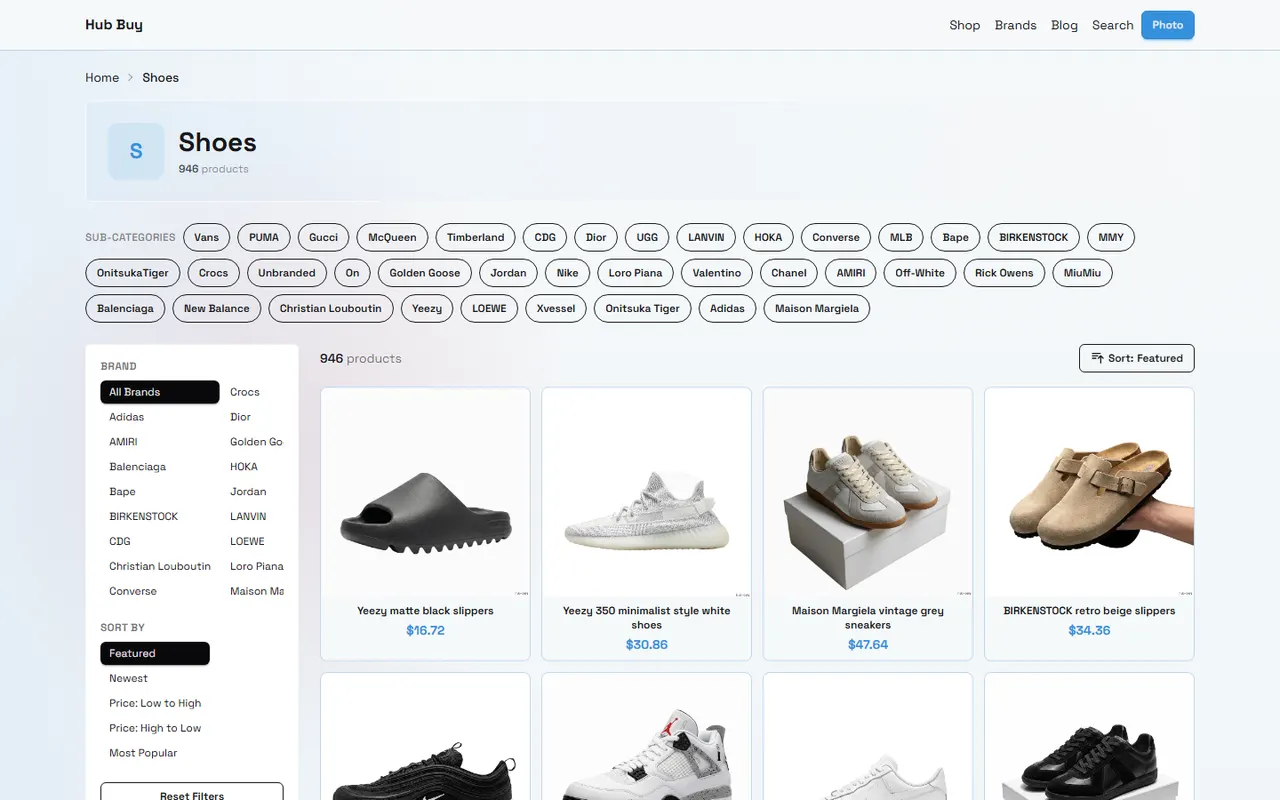
Task: View the BIRKENSTOCK retro beige slippers photo
Action: click(1089, 492)
